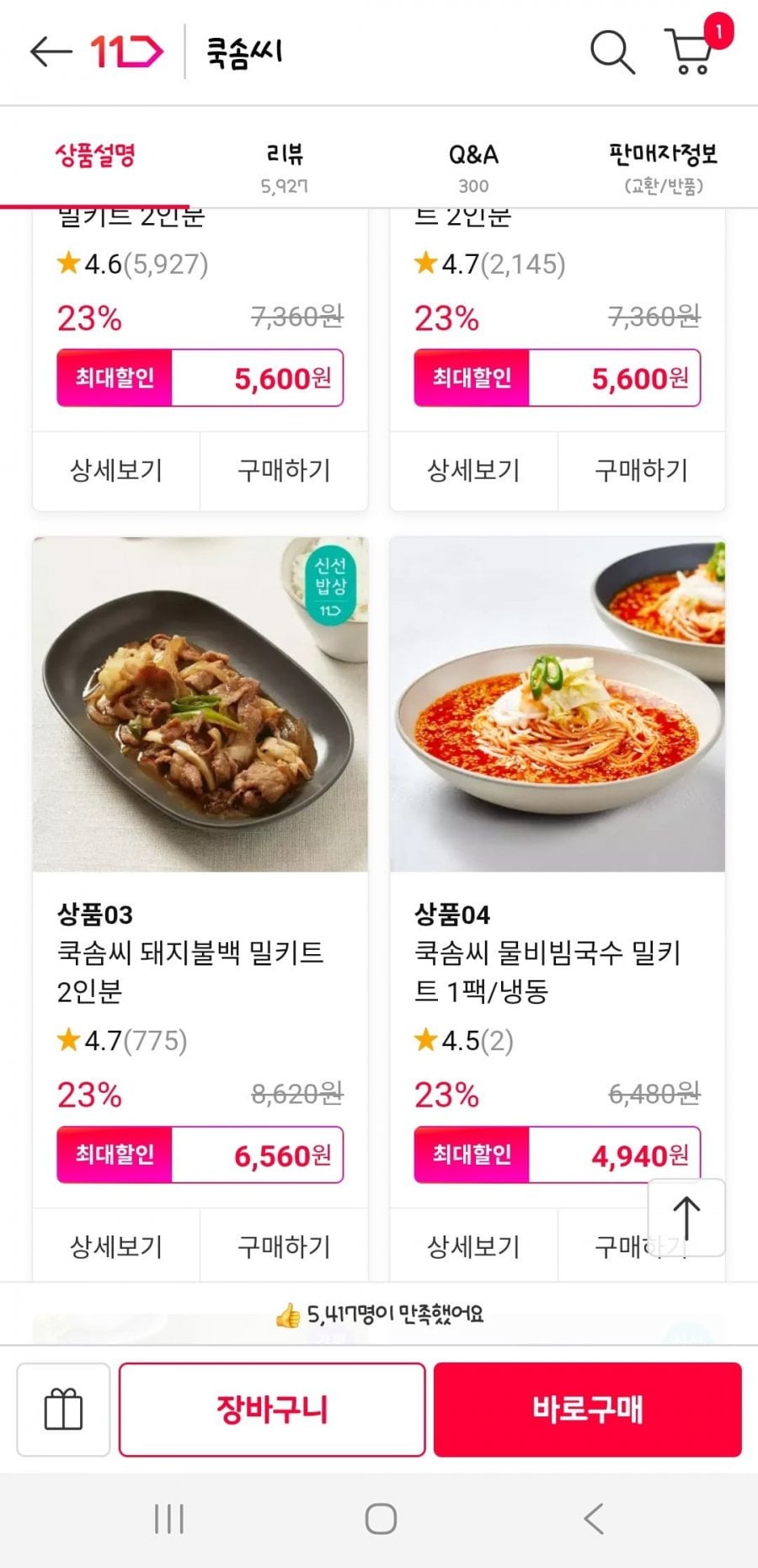Open 상세보기 for 돼지불백 밀키트
This screenshot has width=758, height=1568.
click(116, 1246)
